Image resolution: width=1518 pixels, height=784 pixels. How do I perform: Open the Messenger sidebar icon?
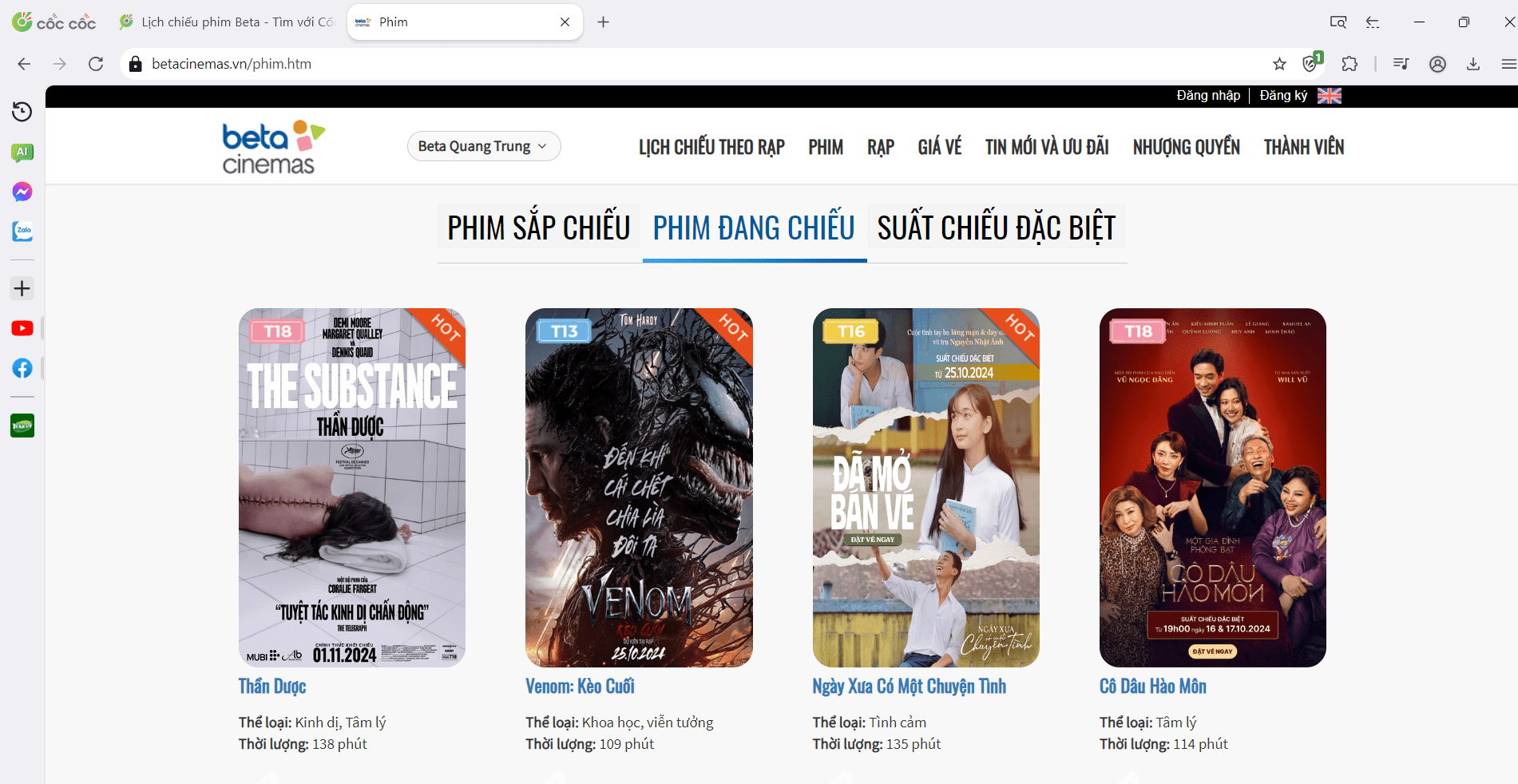(22, 192)
